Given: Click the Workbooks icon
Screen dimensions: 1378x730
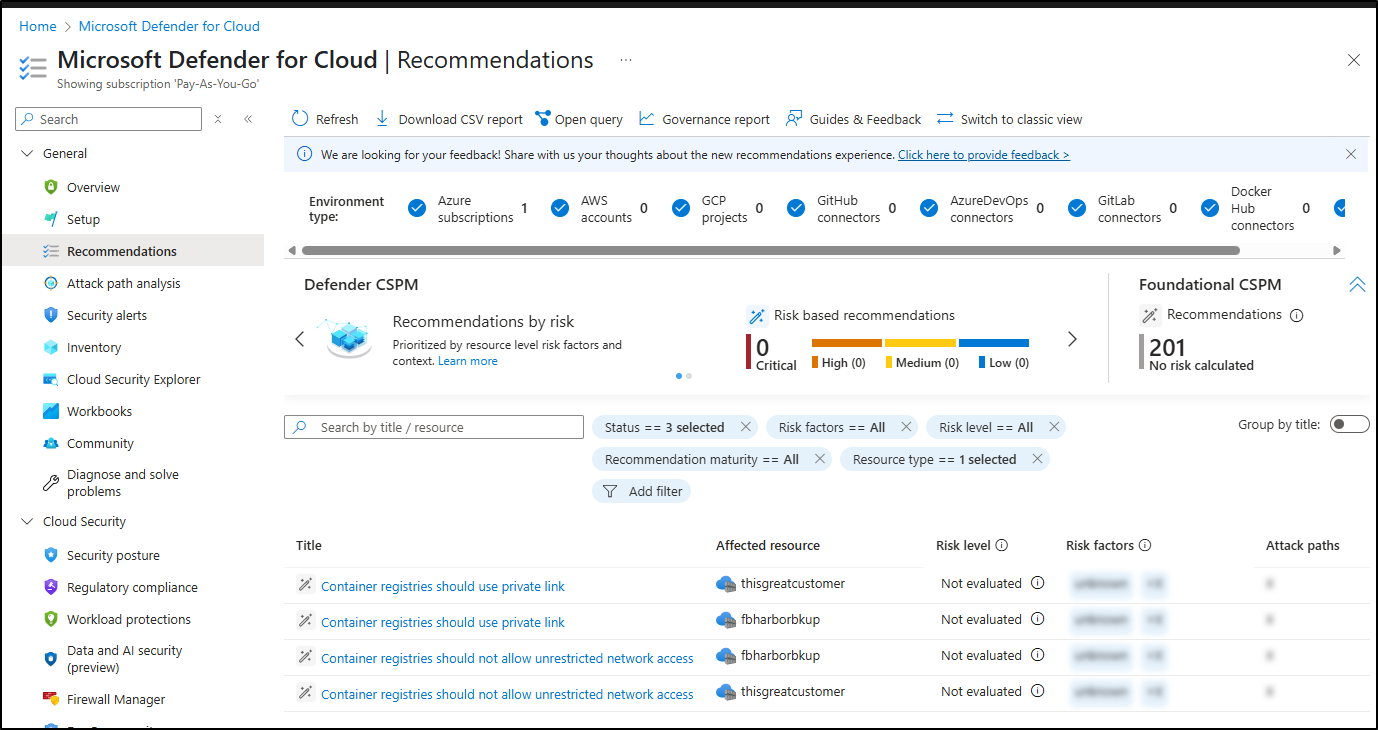Looking at the screenshot, I should pos(51,411).
